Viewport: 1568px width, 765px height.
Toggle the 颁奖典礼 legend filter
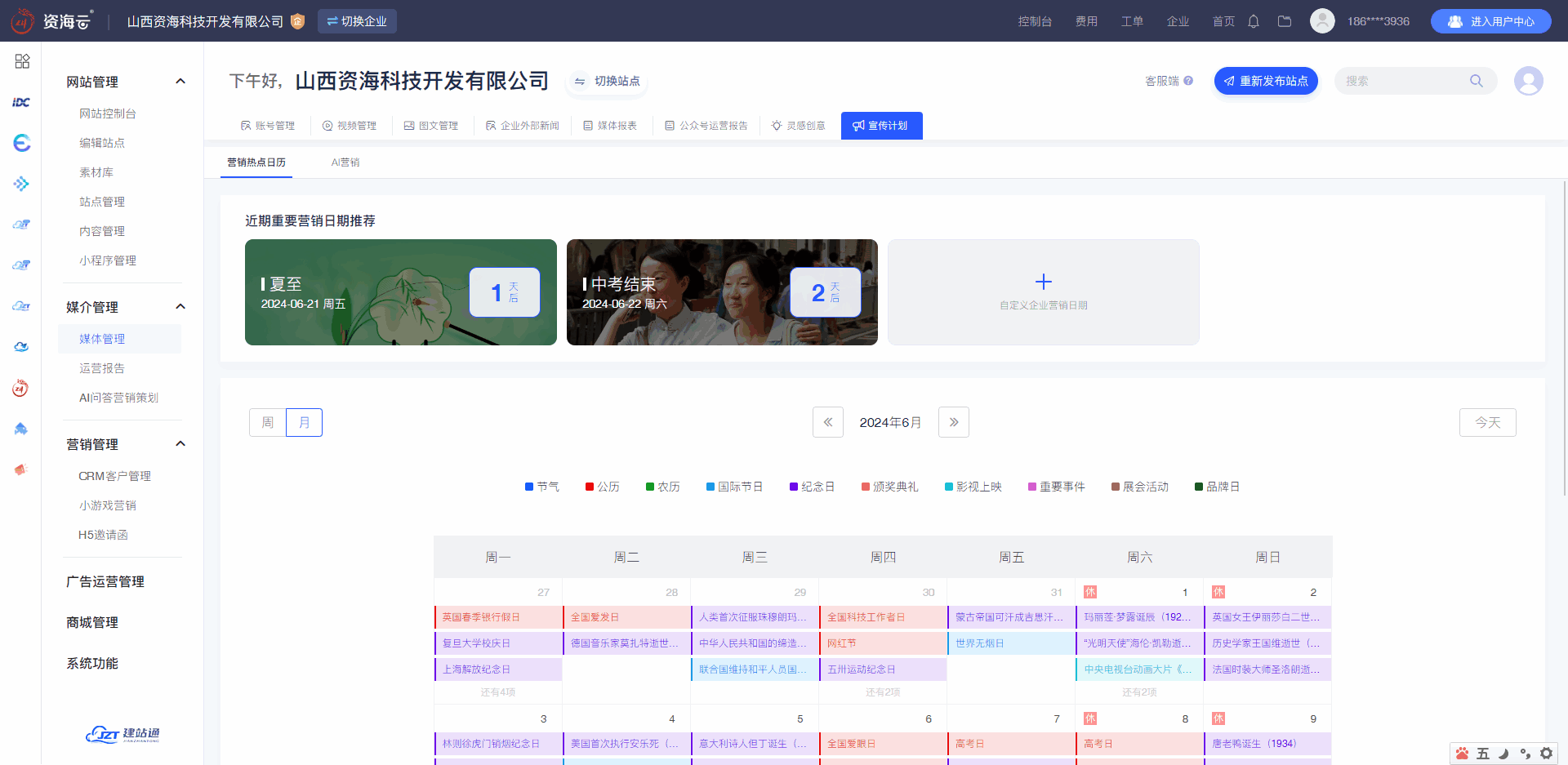[889, 487]
